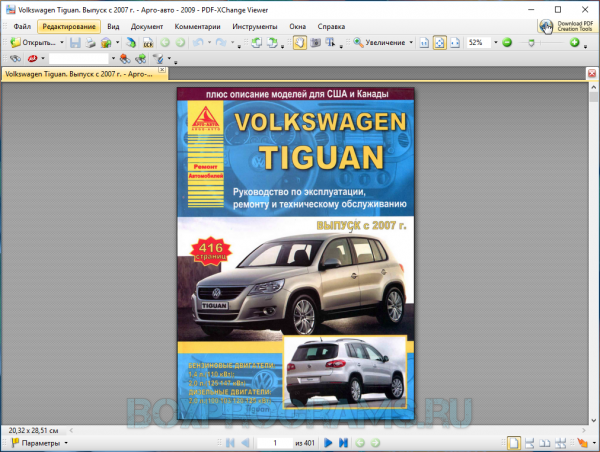Click Download PDF Creation Tools button
The width and height of the screenshot is (600, 452).
click(567, 26)
